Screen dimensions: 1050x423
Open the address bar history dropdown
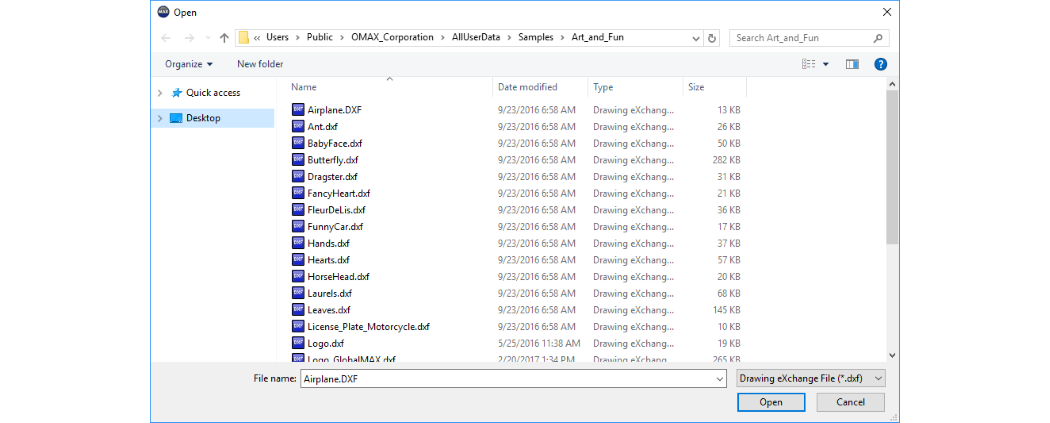(697, 38)
